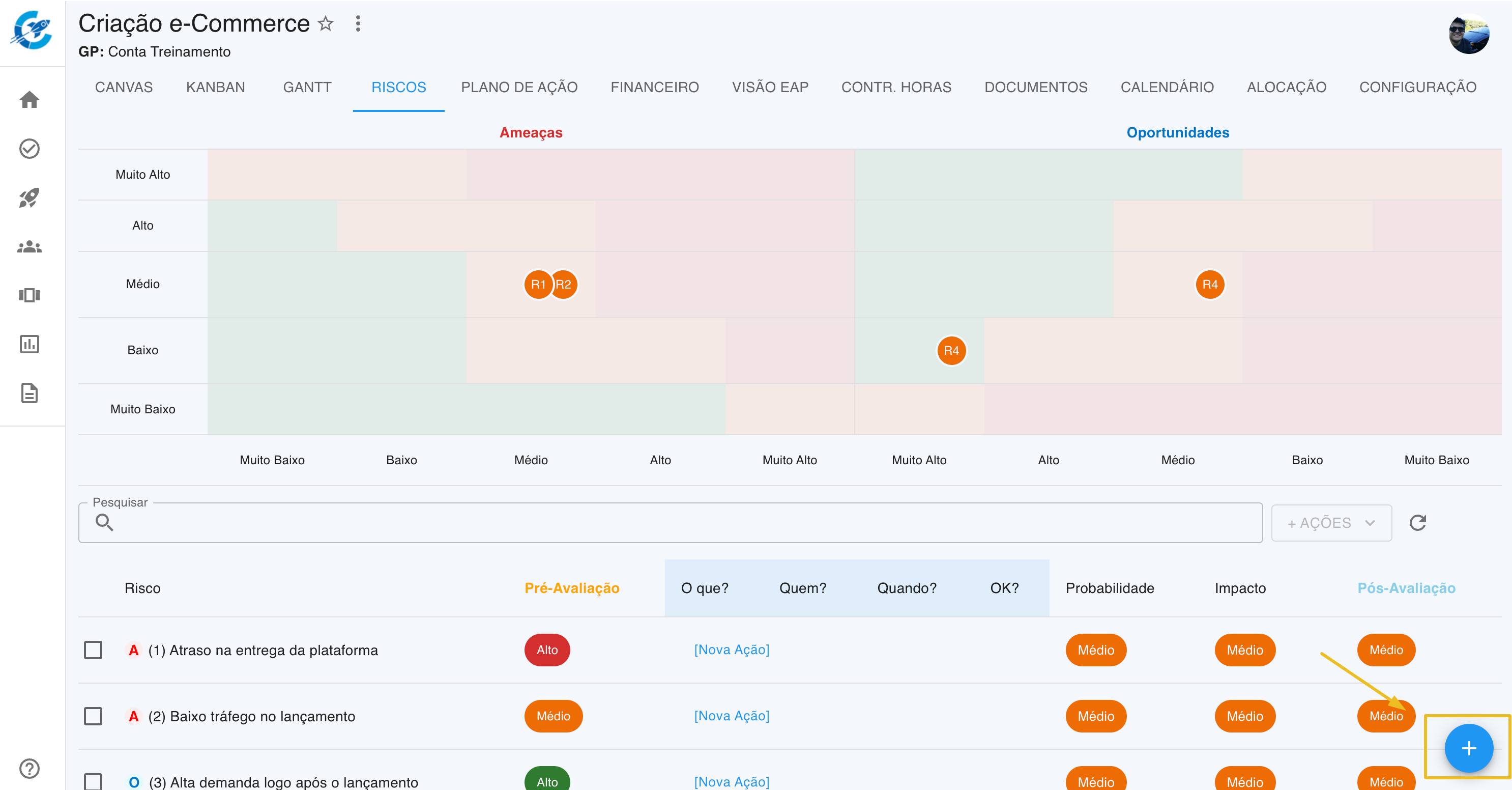Open the user avatar profile menu
The height and width of the screenshot is (790, 1512).
(x=1469, y=34)
